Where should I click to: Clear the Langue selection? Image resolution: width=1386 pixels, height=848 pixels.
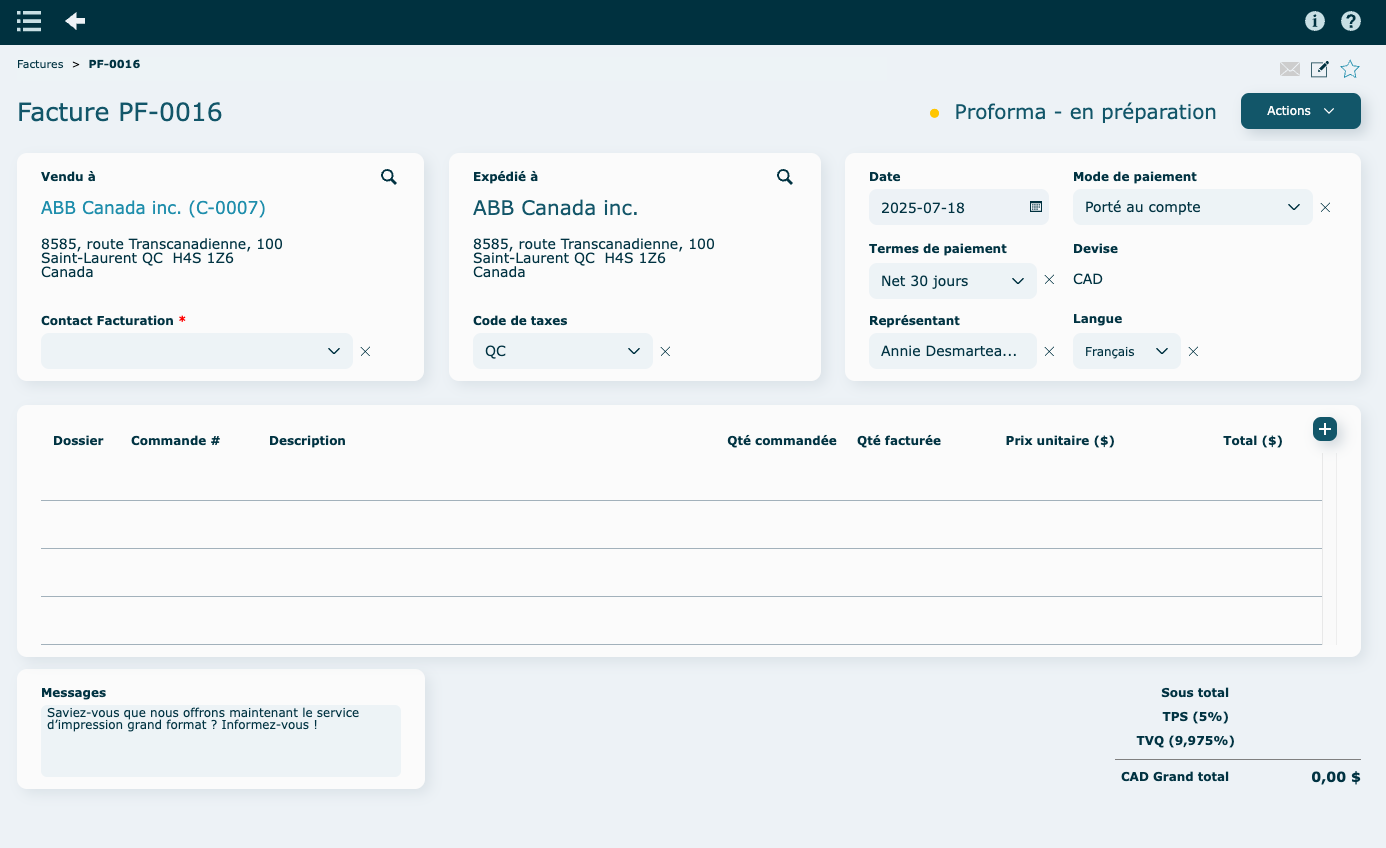1193,352
